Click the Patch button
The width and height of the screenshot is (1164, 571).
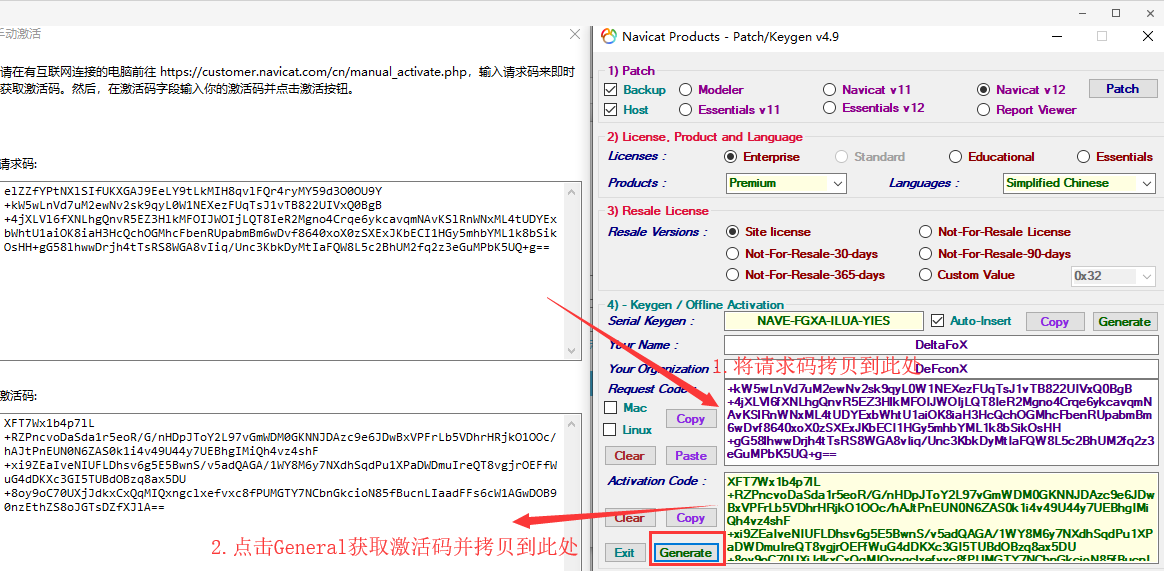pos(1122,88)
